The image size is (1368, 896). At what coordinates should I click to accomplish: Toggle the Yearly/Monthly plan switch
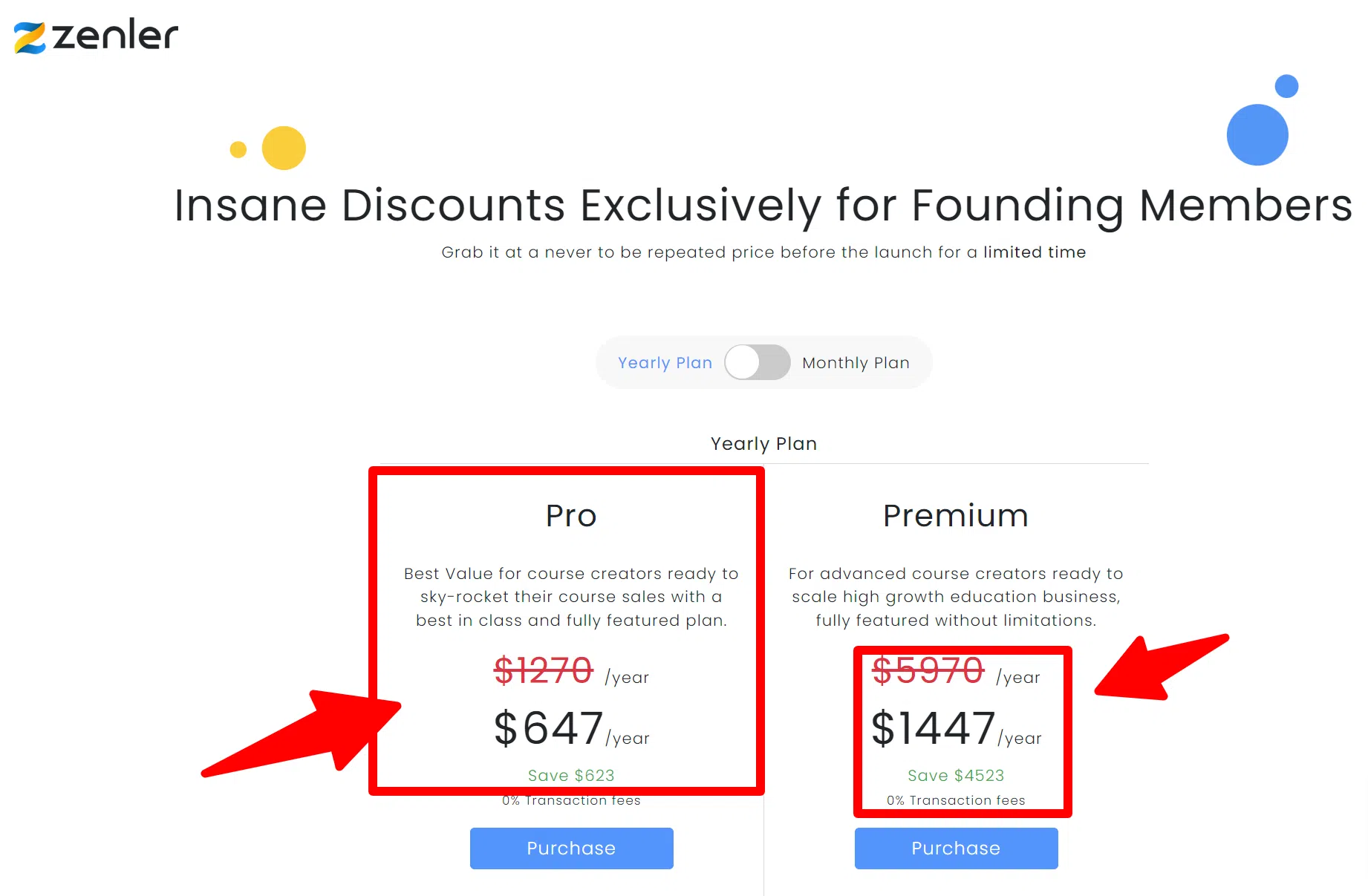point(757,362)
